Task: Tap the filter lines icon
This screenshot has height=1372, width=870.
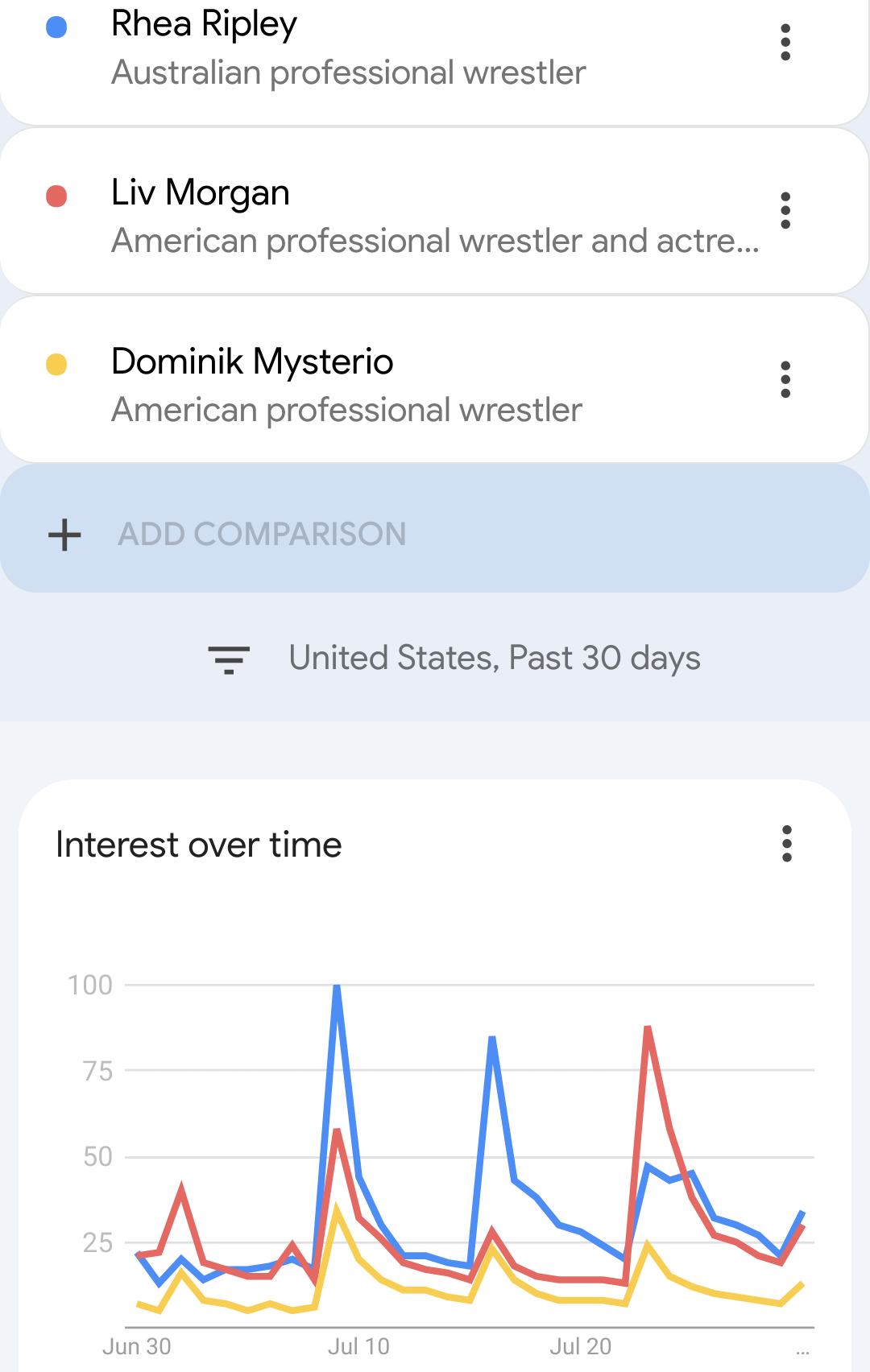Action: [229, 659]
